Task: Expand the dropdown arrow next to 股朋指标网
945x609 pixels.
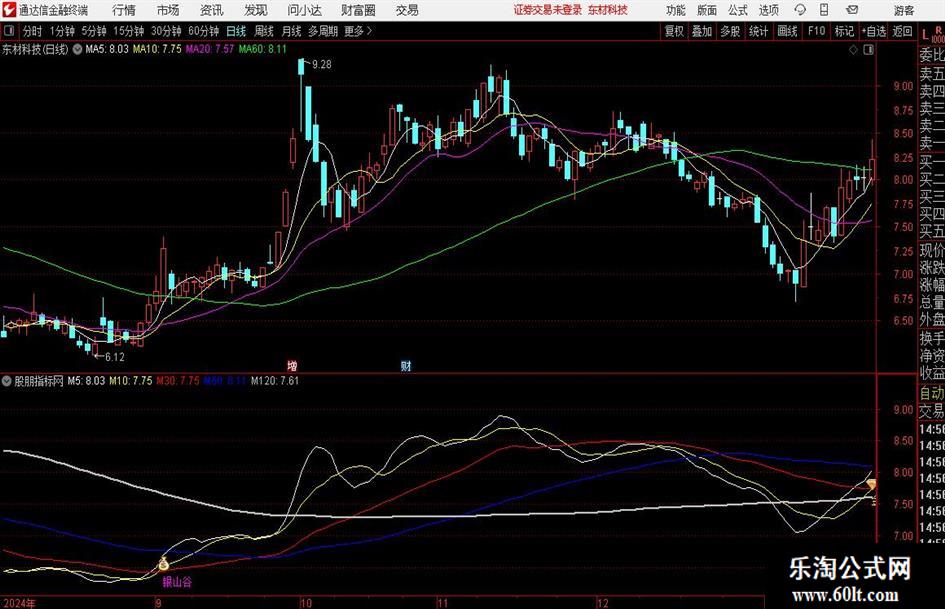Action: 7,380
